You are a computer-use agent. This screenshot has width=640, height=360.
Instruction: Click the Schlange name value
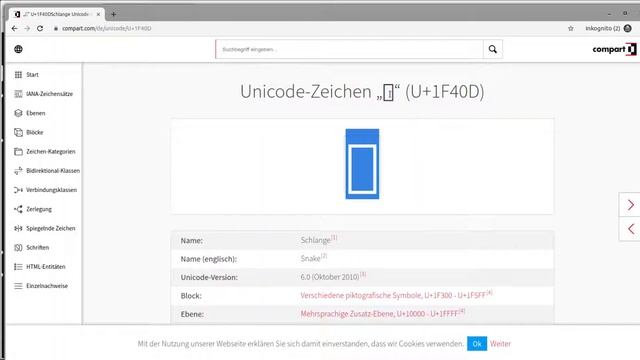[316, 240]
